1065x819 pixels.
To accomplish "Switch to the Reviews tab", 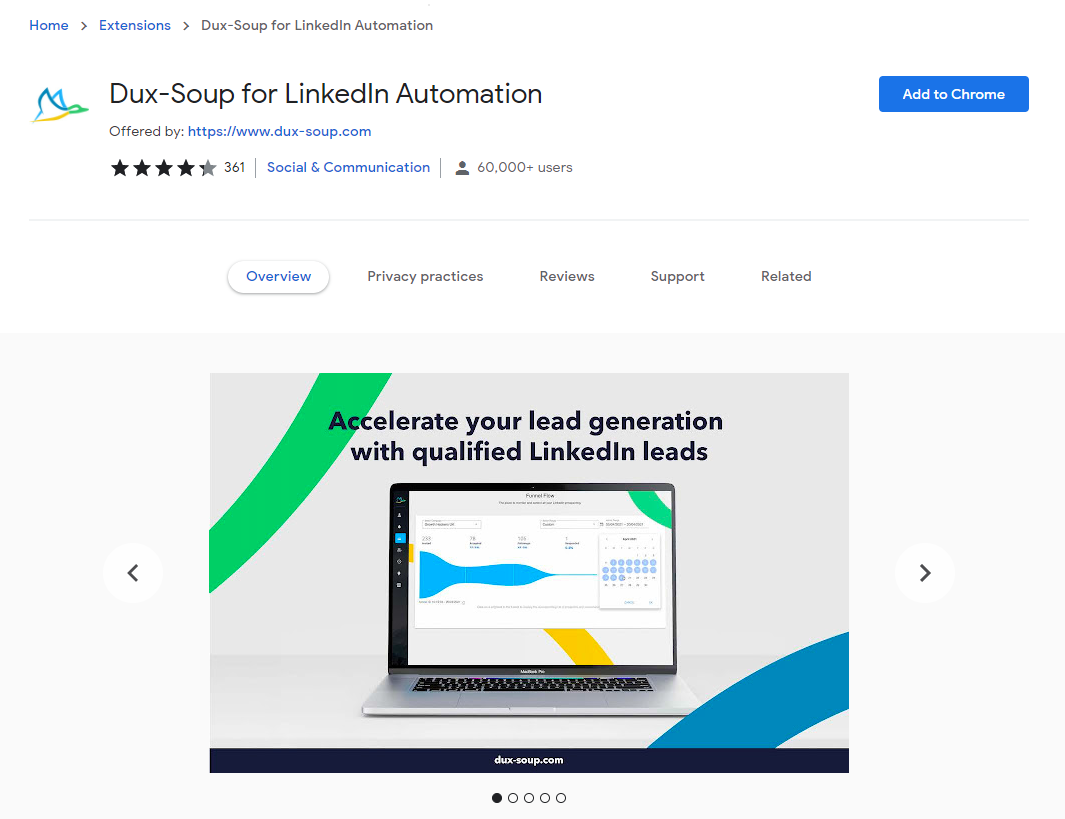I will click(x=566, y=276).
